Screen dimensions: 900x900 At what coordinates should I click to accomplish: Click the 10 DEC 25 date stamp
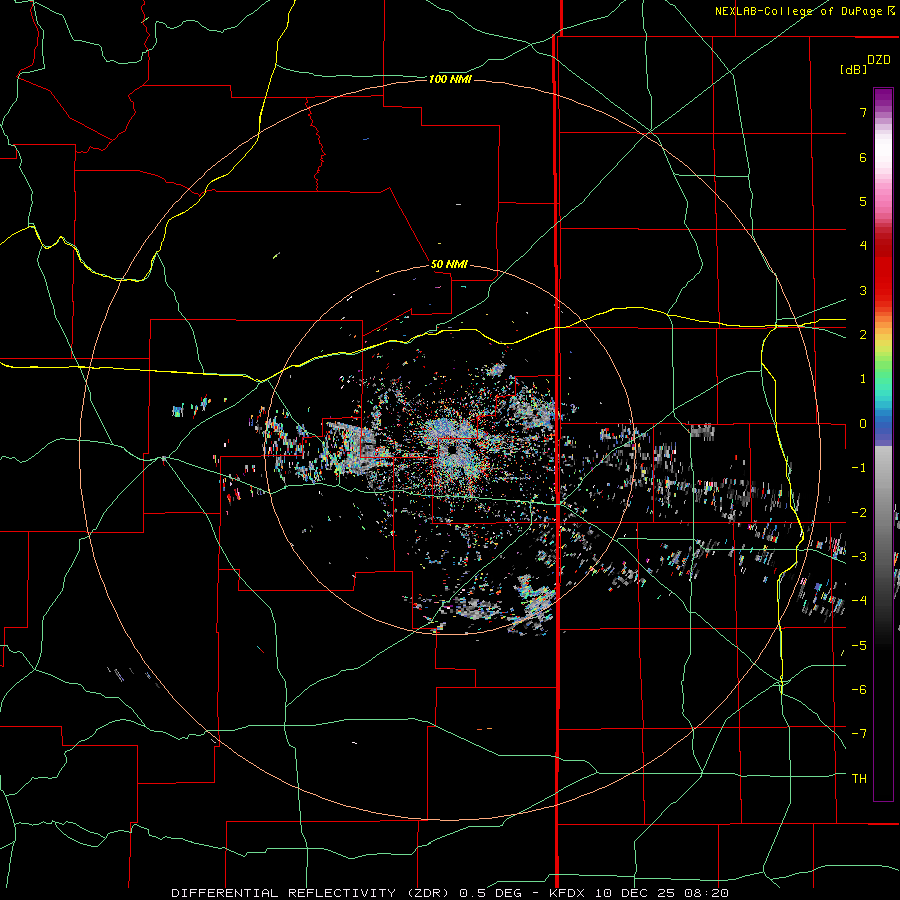point(636,893)
